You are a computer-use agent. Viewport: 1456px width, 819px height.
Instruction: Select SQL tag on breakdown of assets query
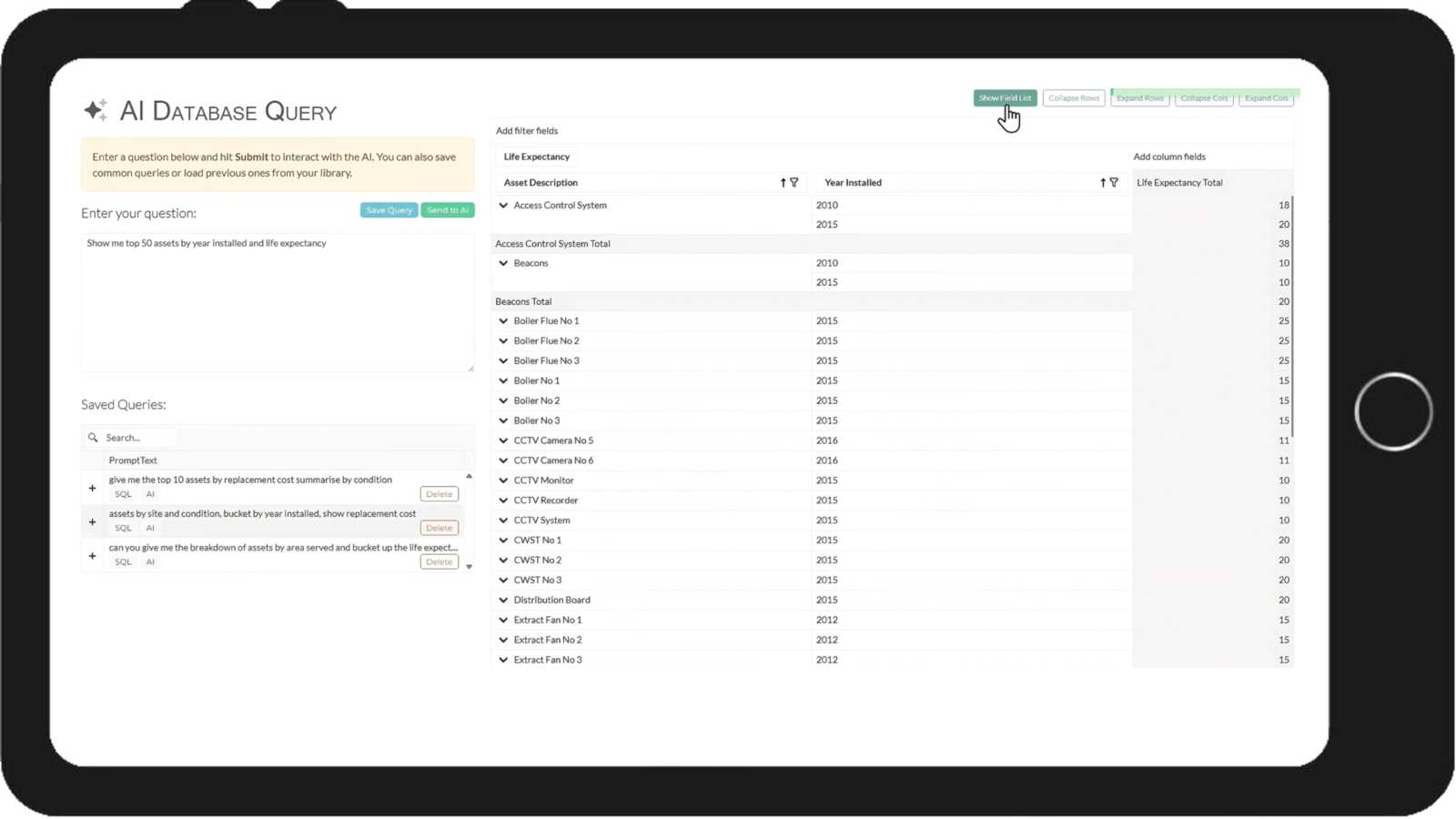[123, 561]
